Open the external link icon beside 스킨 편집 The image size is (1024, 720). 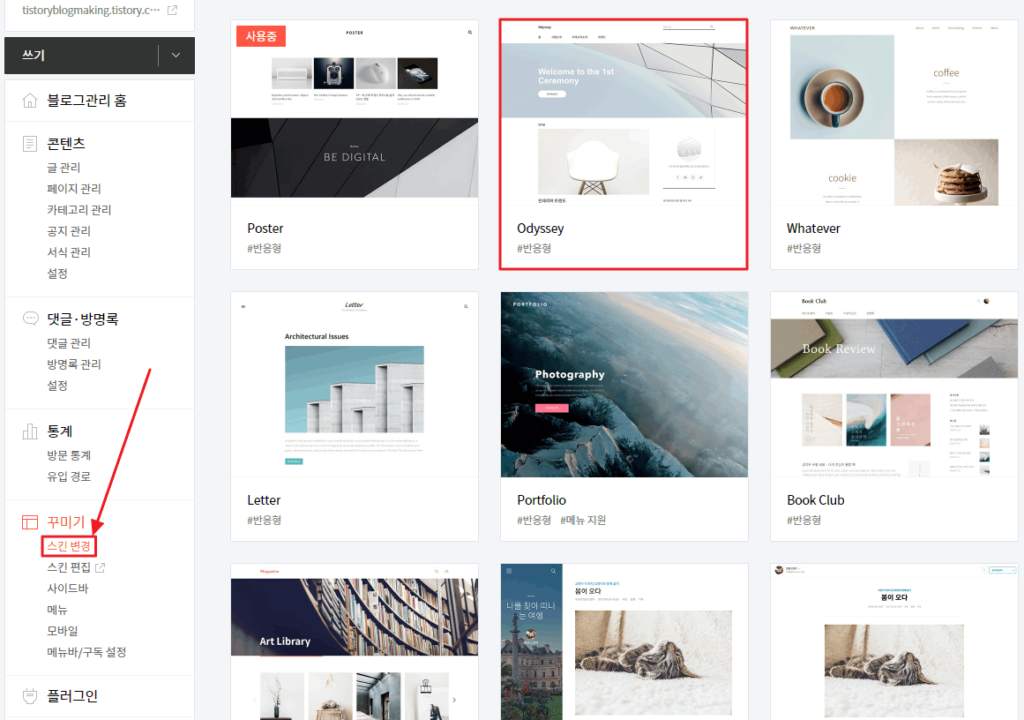101,567
